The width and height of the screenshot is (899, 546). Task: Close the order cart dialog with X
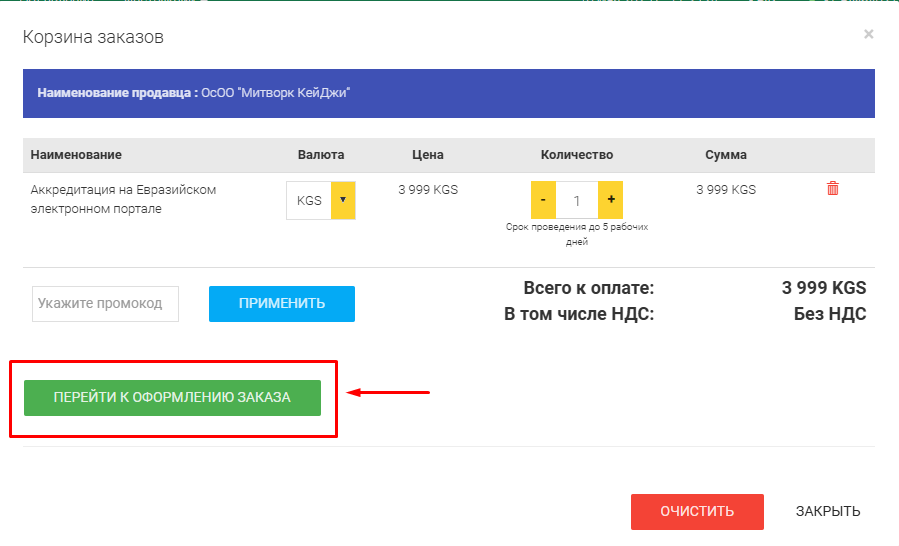click(x=869, y=34)
